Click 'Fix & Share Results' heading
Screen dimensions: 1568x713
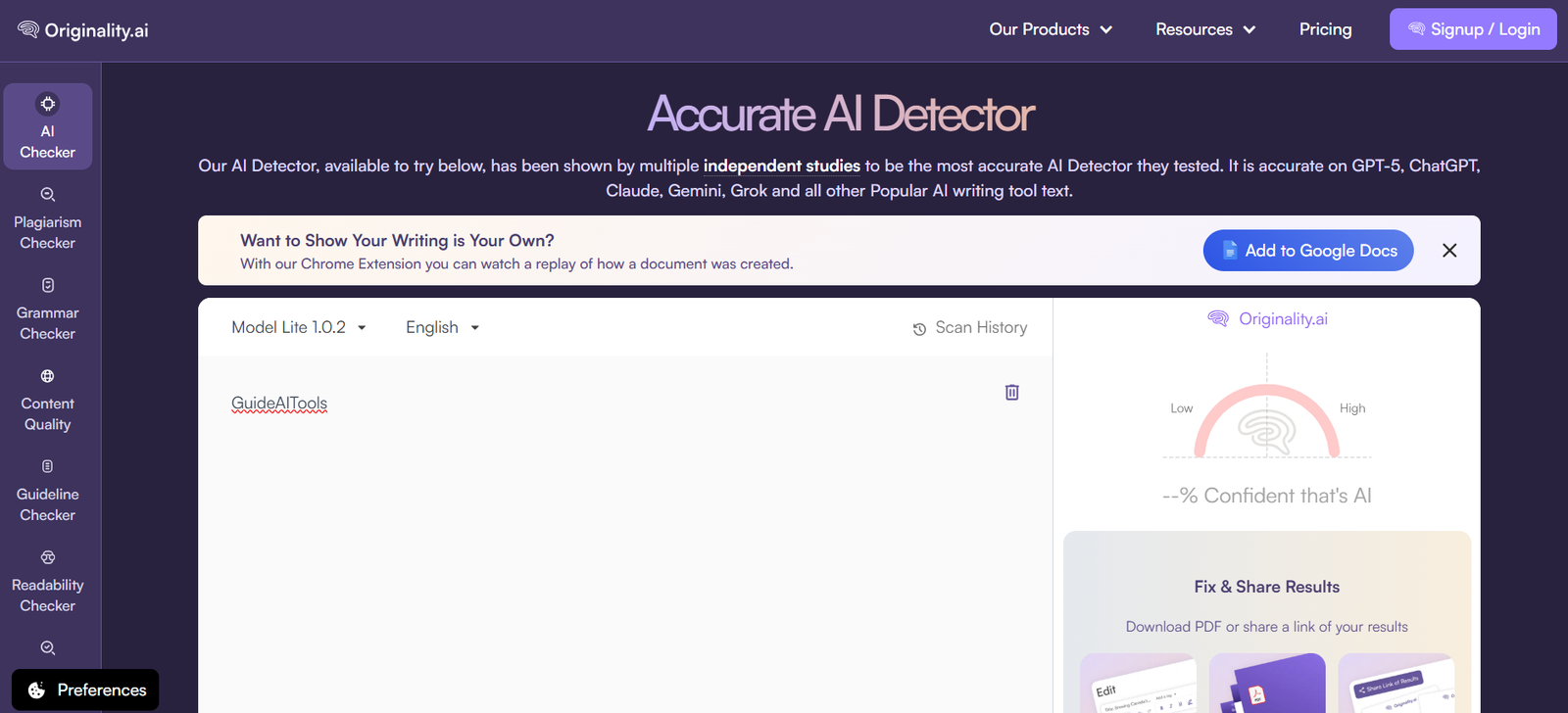[x=1266, y=587]
